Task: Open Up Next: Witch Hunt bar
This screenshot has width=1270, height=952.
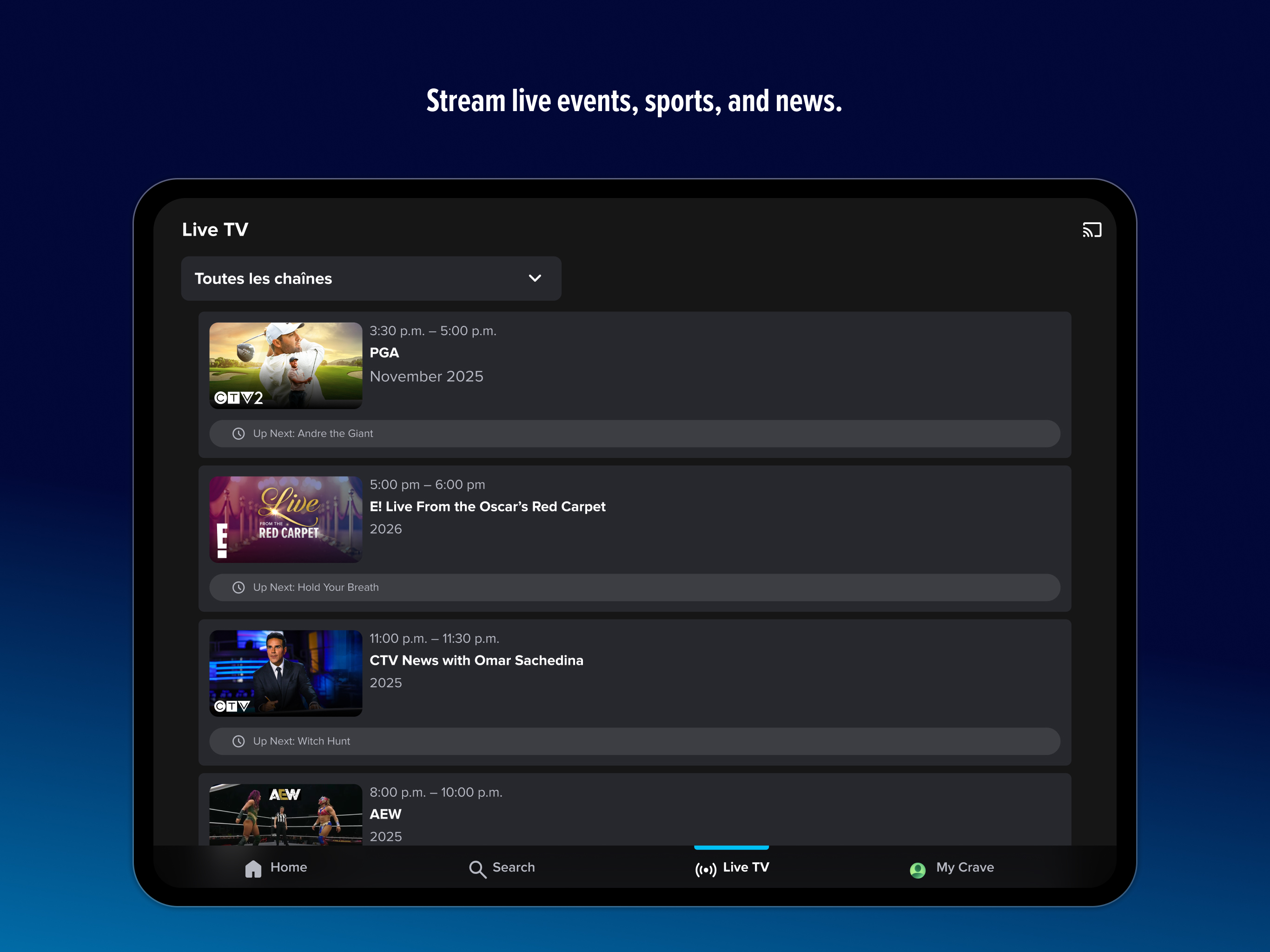Action: pos(635,741)
